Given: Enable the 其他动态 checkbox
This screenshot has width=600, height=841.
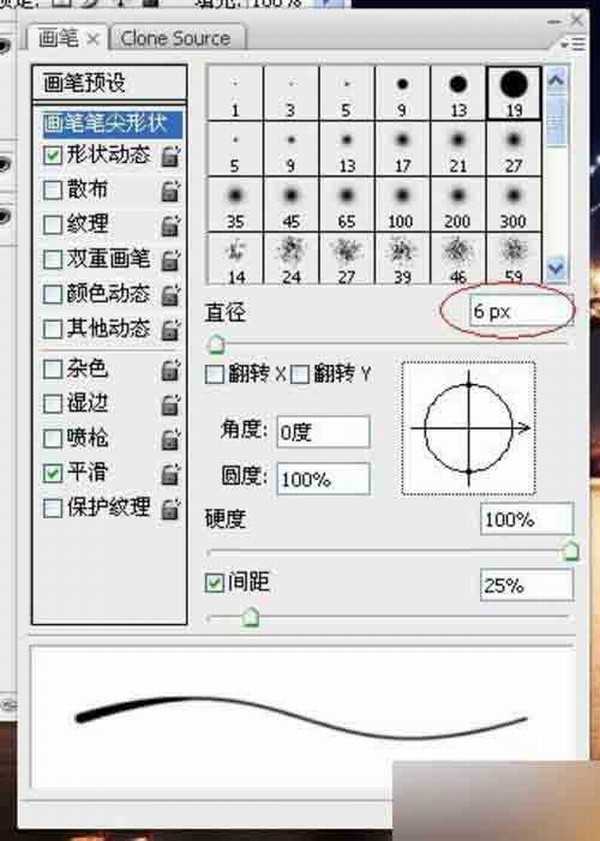Looking at the screenshot, I should pos(53,328).
